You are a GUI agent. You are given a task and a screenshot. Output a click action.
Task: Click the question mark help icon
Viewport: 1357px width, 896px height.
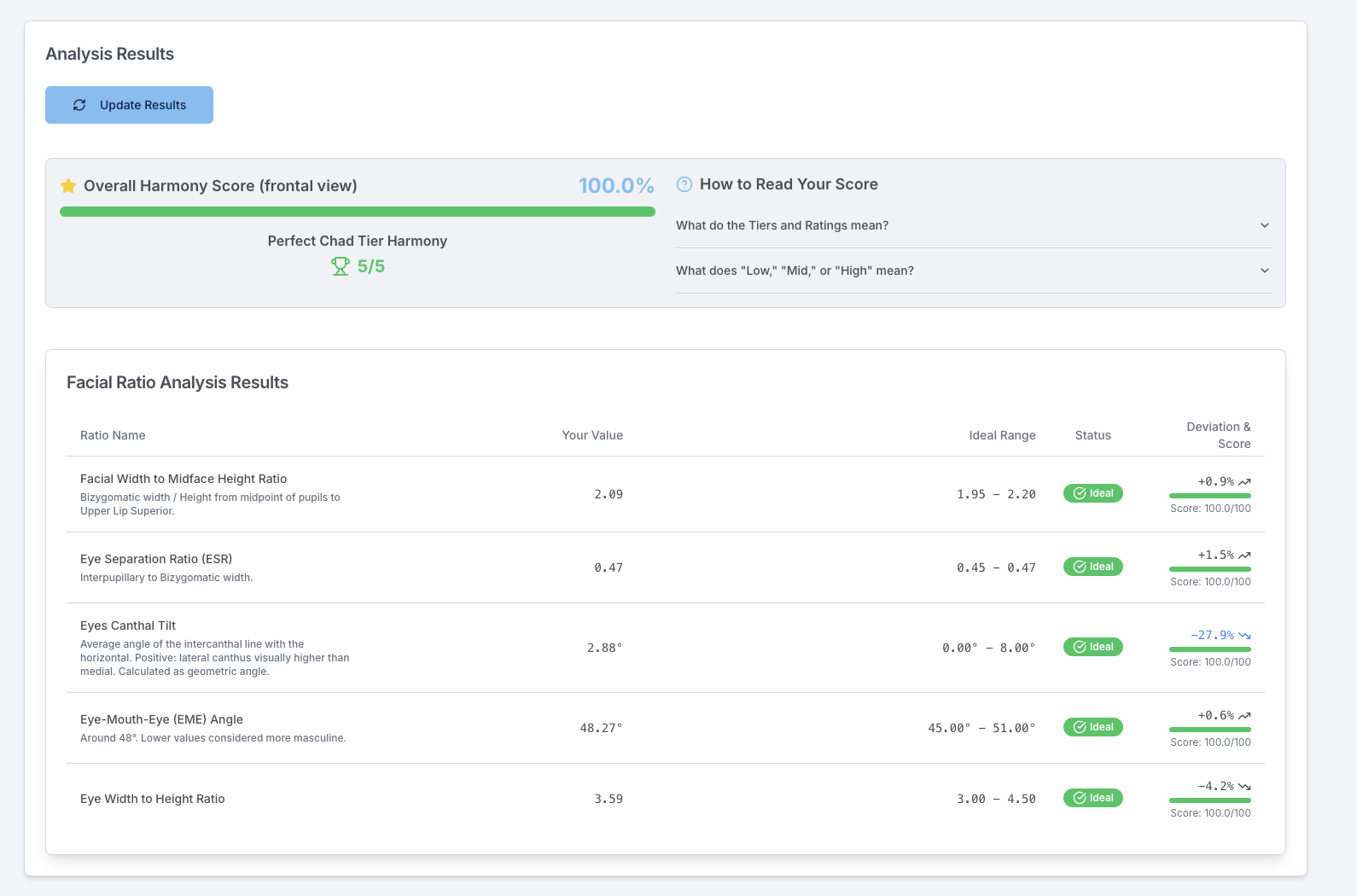click(x=684, y=184)
